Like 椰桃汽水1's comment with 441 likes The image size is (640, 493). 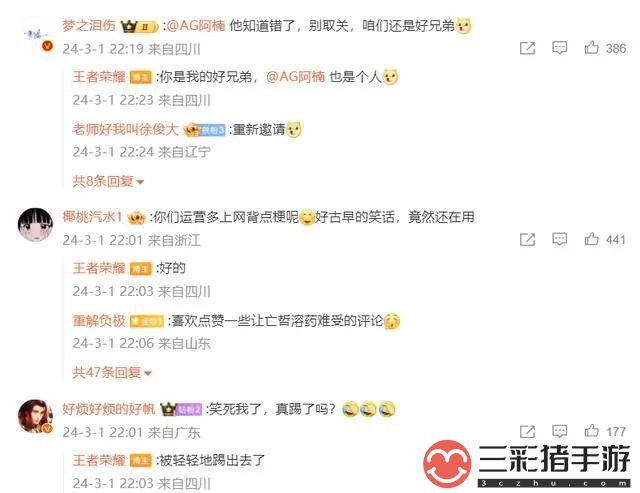[591, 239]
